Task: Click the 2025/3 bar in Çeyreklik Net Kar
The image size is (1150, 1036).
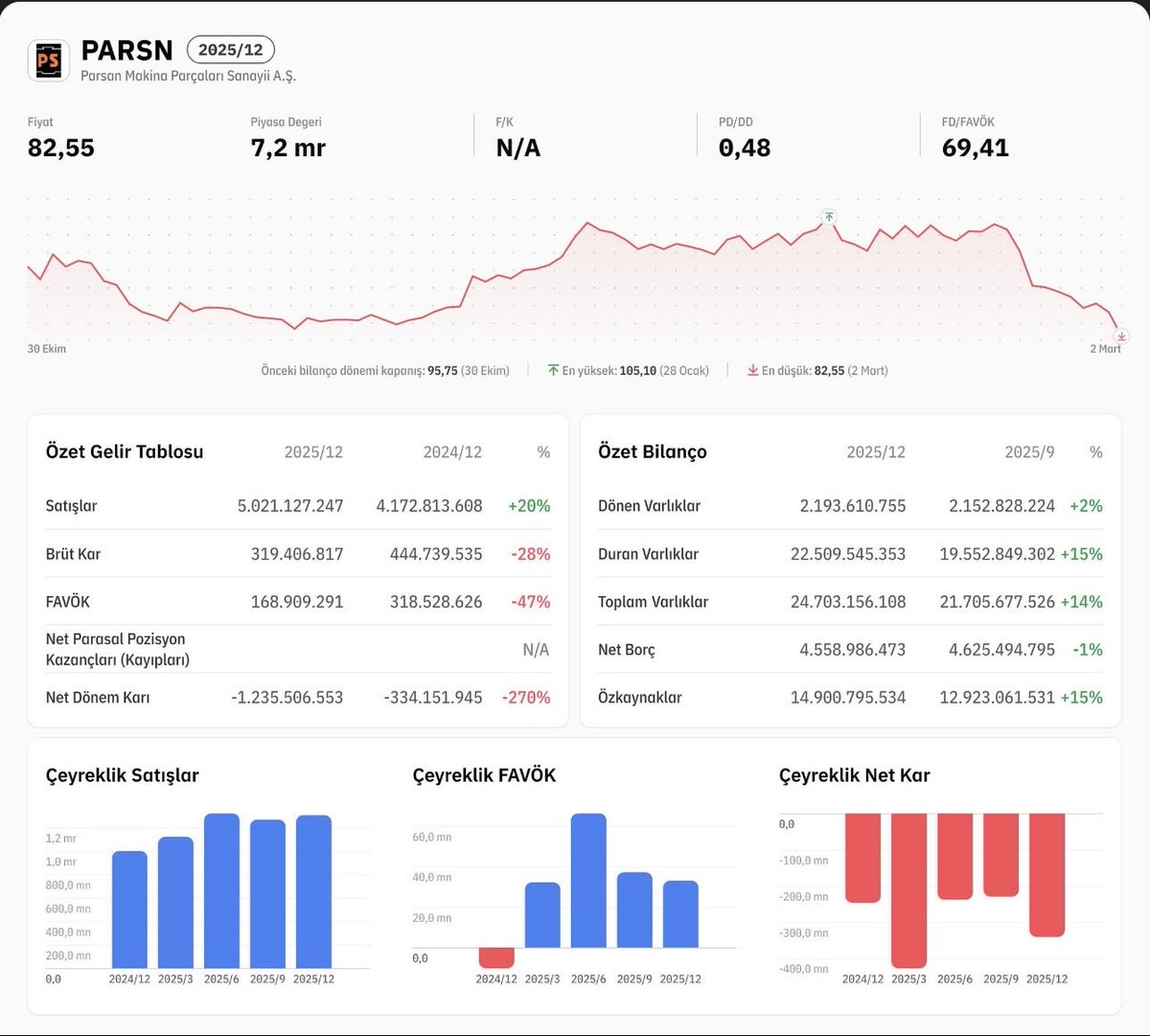Action: (x=909, y=890)
